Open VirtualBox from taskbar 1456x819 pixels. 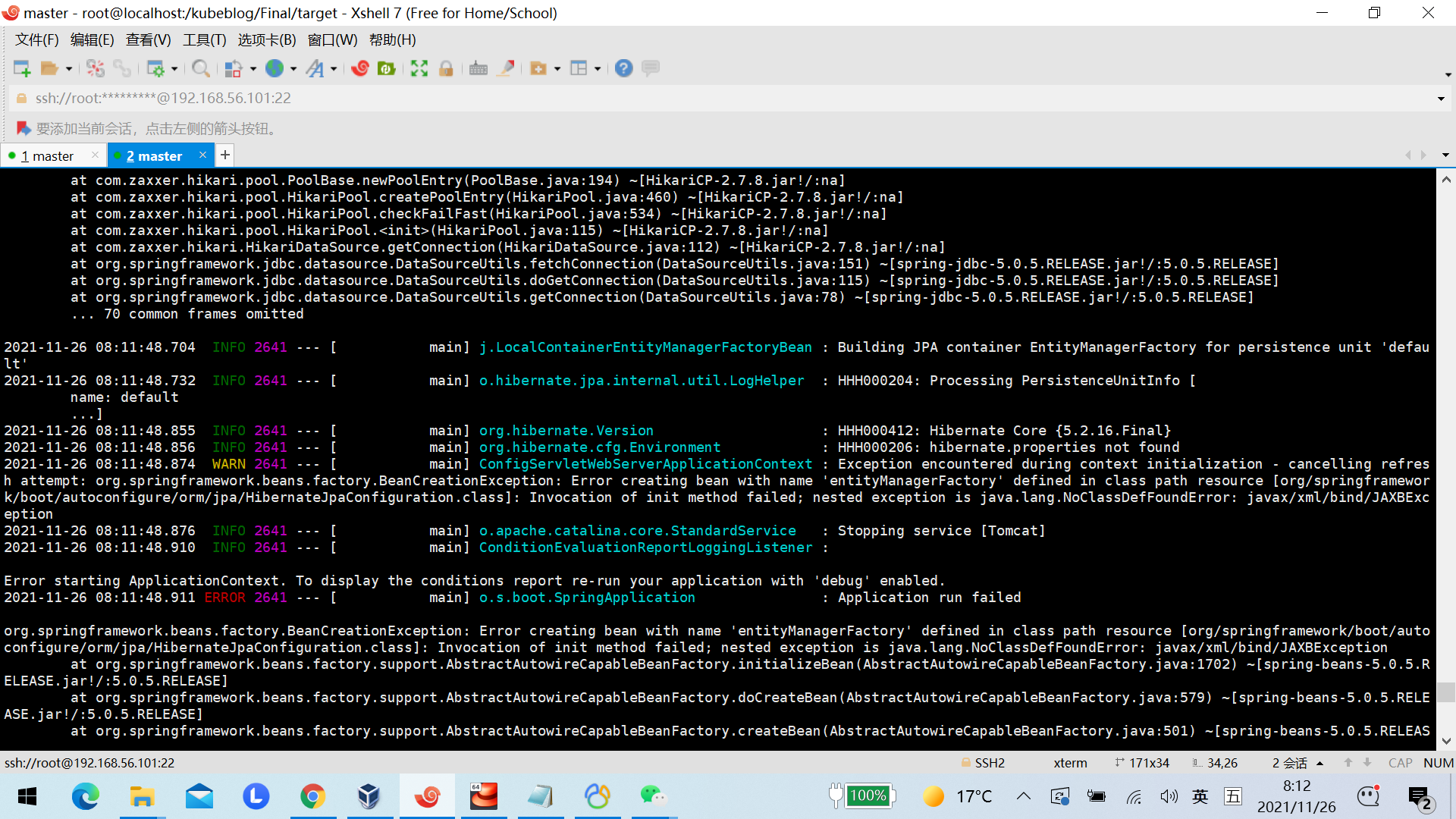[369, 796]
